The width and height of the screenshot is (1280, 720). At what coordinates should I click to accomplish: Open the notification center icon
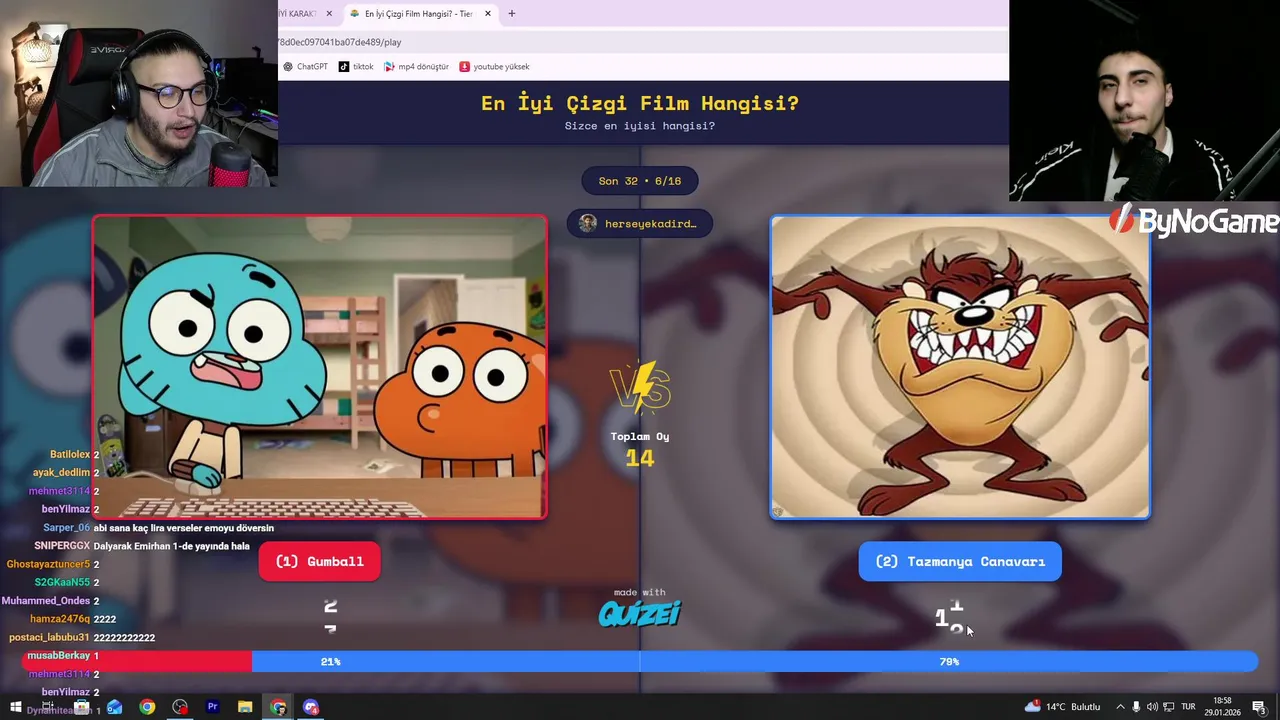(x=1259, y=707)
